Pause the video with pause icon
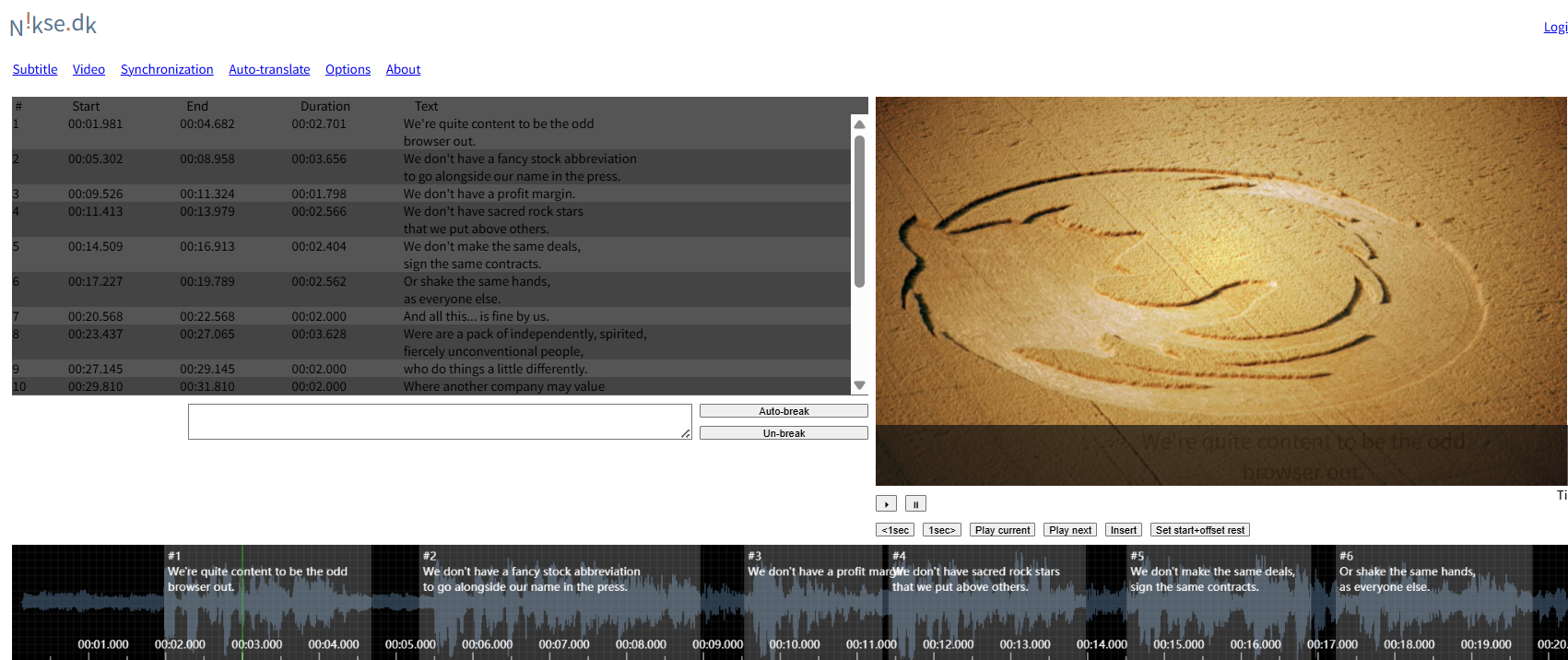 pyautogui.click(x=915, y=504)
